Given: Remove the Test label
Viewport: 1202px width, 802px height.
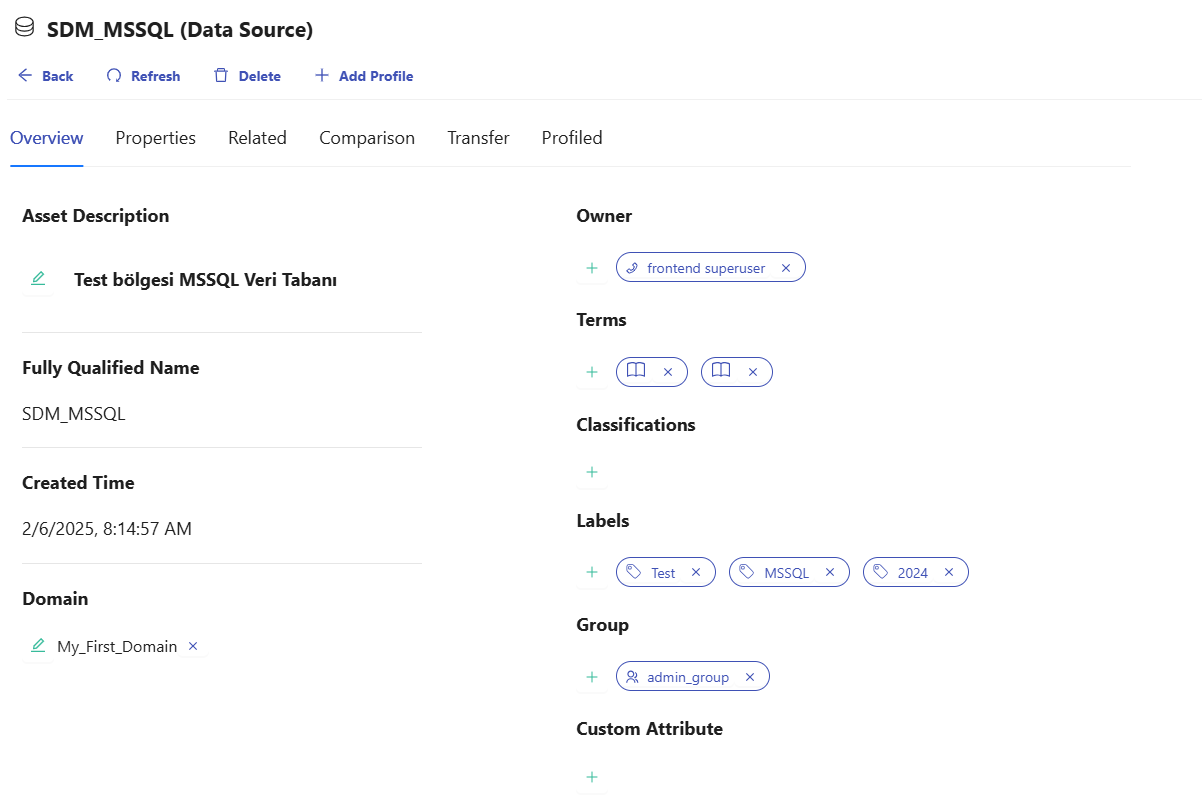Looking at the screenshot, I should pos(696,573).
